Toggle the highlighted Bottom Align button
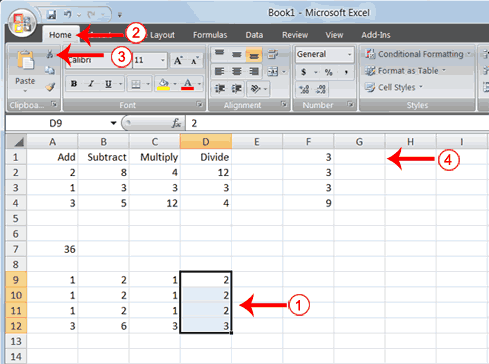 point(254,54)
